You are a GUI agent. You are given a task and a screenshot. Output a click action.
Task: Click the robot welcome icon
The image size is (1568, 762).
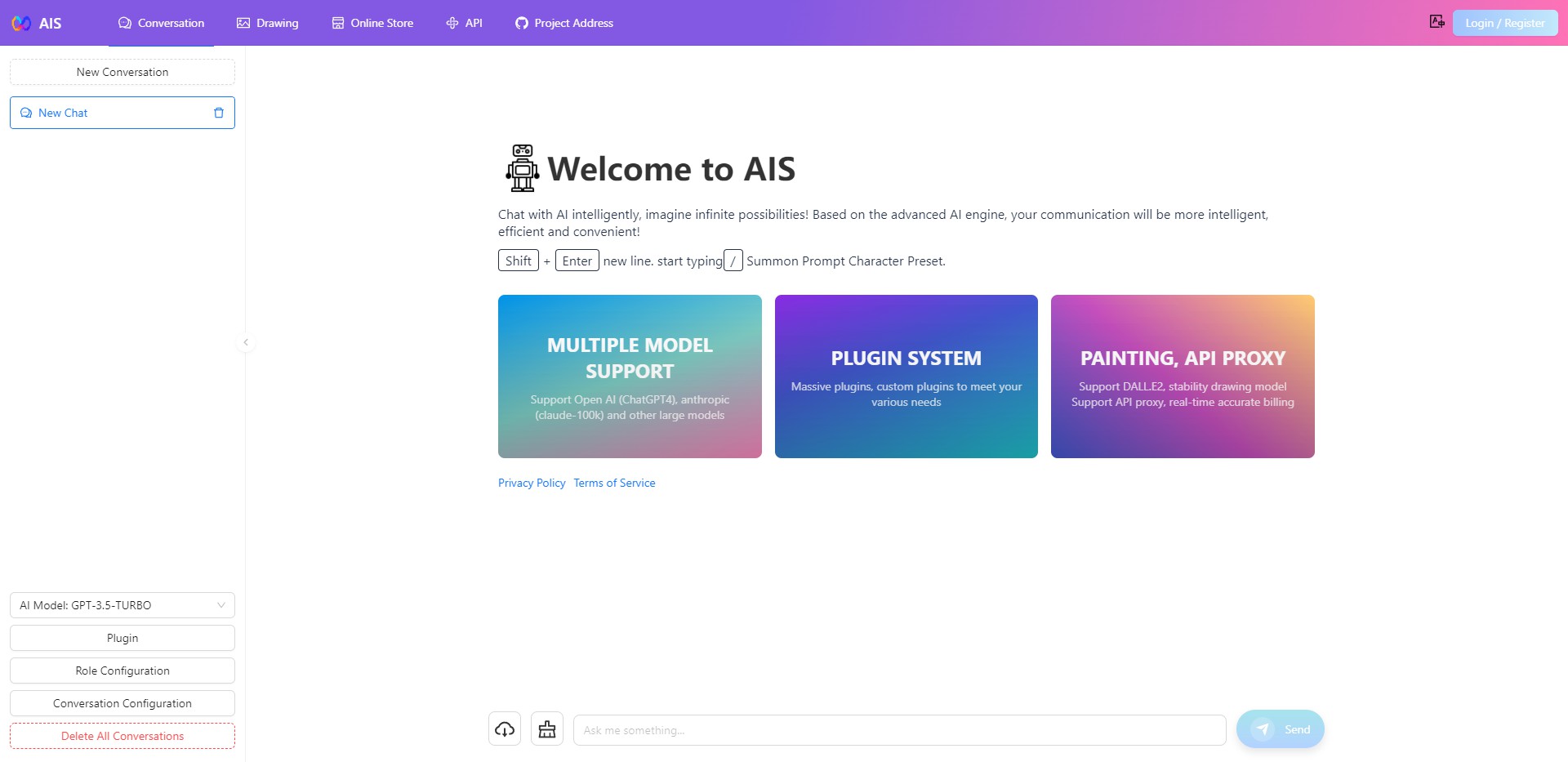[x=522, y=168]
